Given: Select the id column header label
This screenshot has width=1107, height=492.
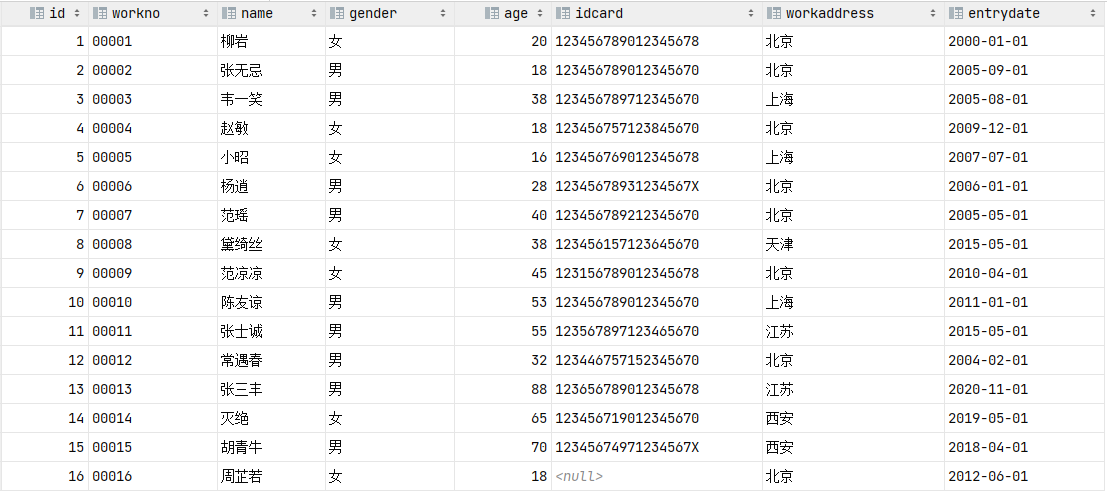Looking at the screenshot, I should (x=57, y=13).
